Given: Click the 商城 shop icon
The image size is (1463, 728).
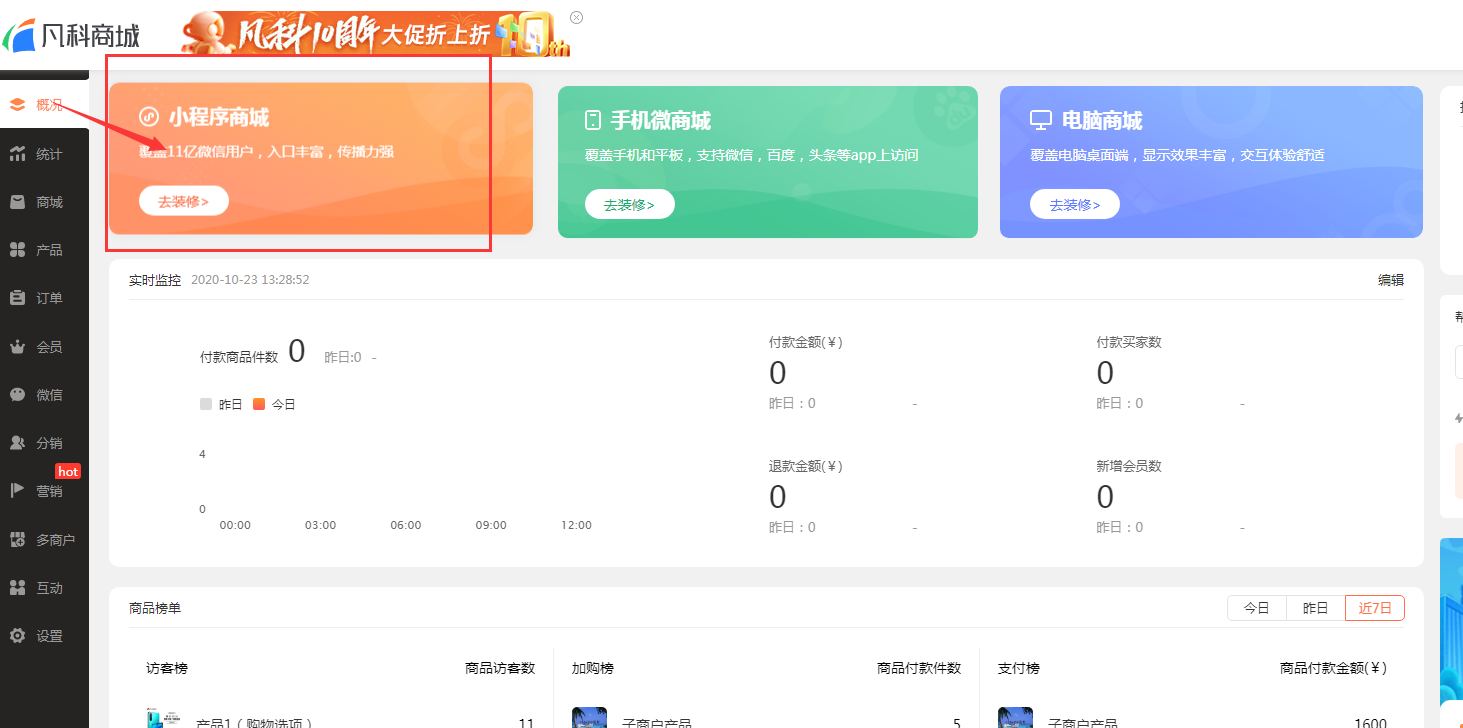Looking at the screenshot, I should 17,202.
